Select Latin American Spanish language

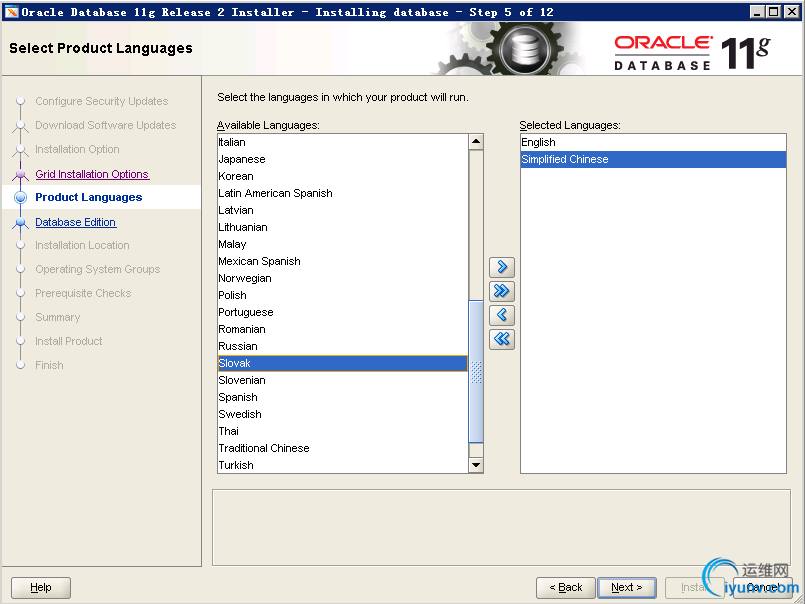click(342, 193)
